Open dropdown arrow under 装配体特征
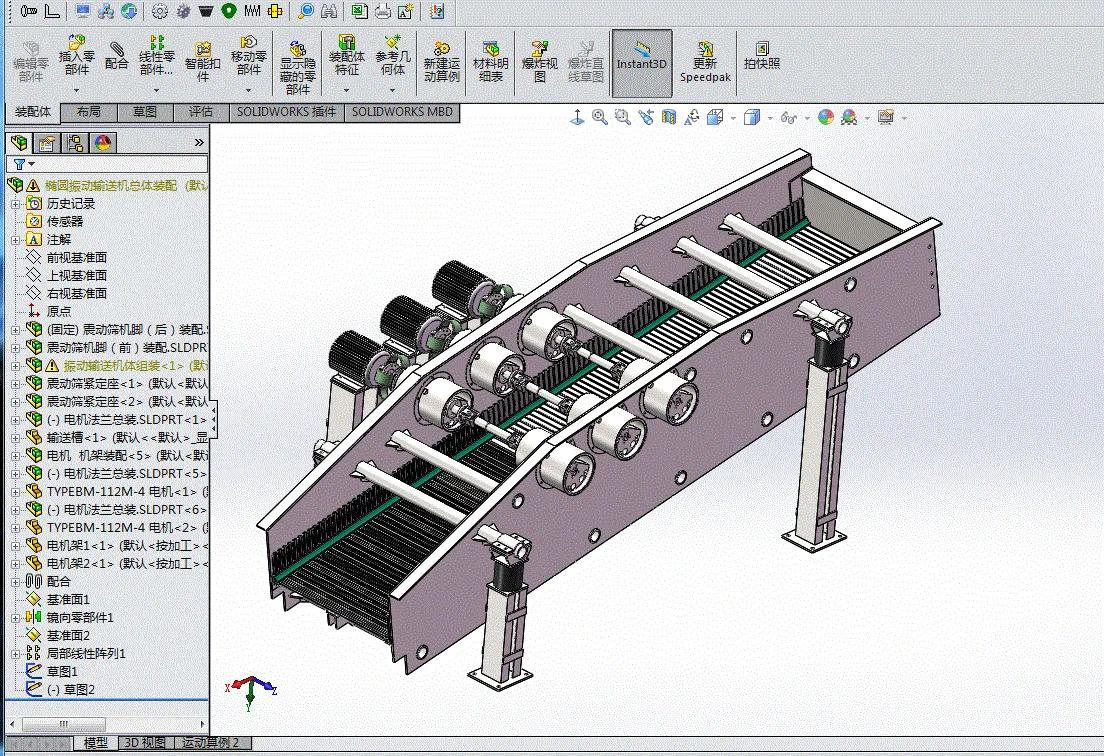Image resolution: width=1104 pixels, height=756 pixels. [346, 90]
